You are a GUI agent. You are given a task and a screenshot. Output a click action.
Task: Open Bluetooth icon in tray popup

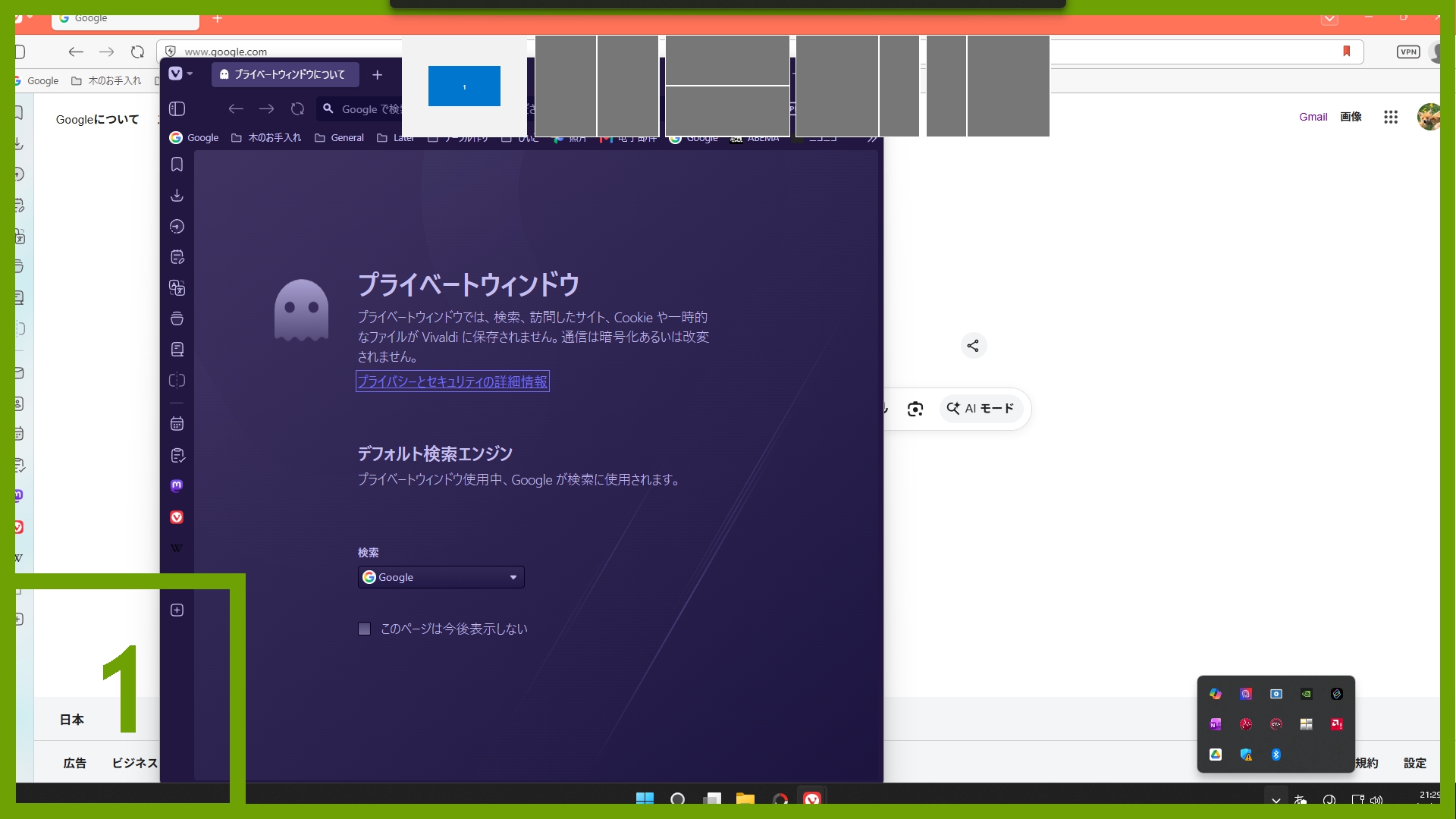tap(1276, 755)
